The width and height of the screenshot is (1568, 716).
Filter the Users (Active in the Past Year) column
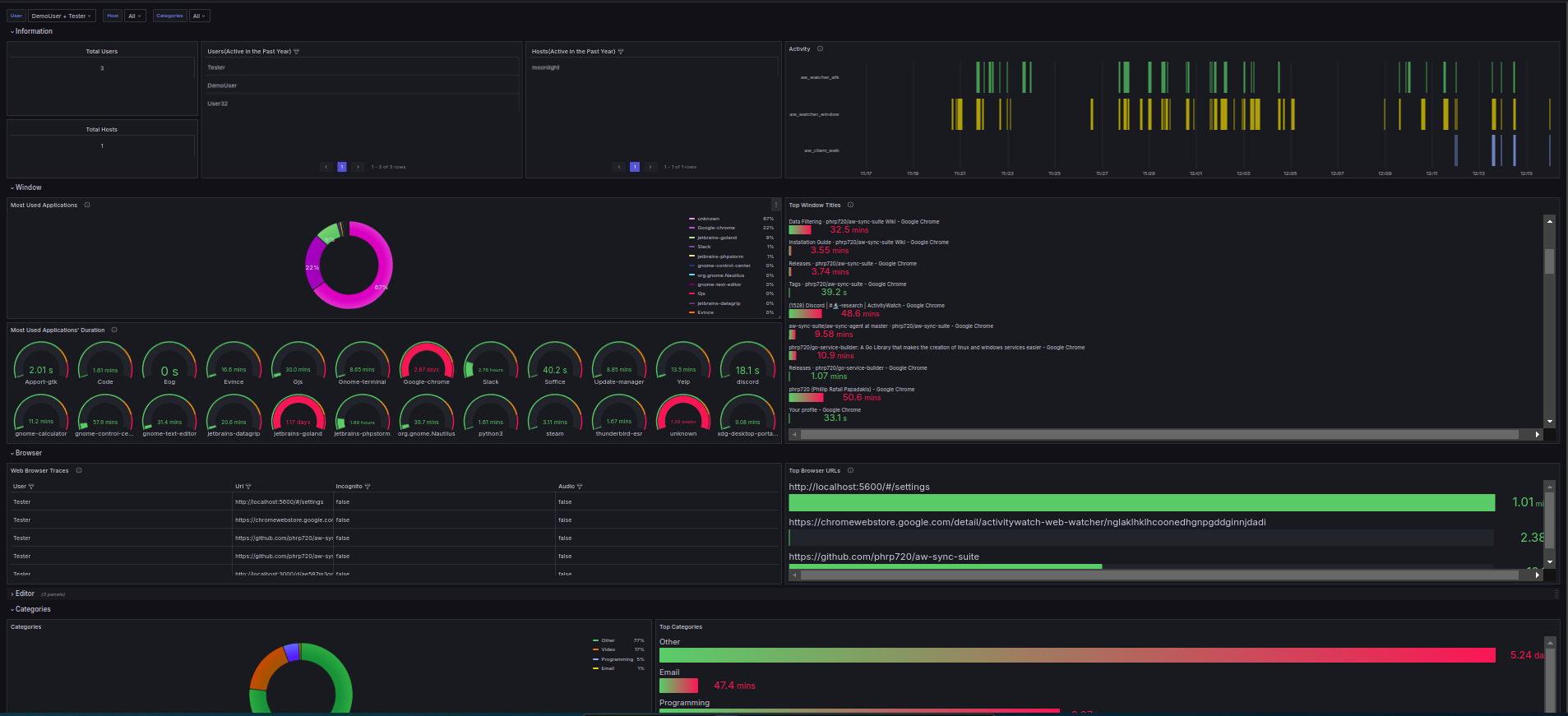(297, 52)
